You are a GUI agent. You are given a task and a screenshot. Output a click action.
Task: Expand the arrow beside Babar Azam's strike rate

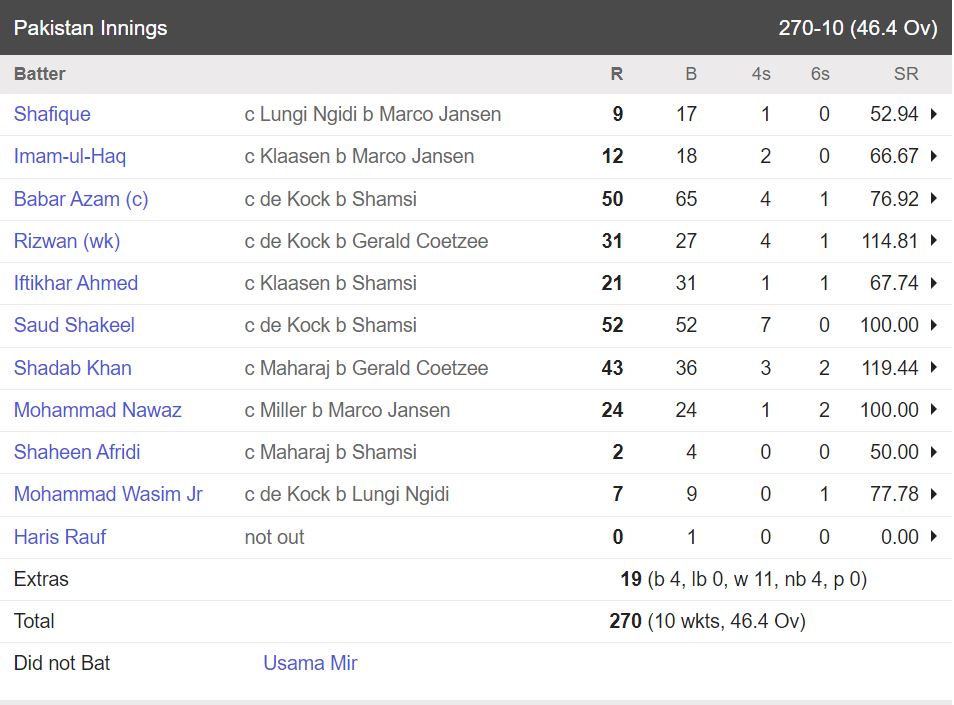(934, 199)
